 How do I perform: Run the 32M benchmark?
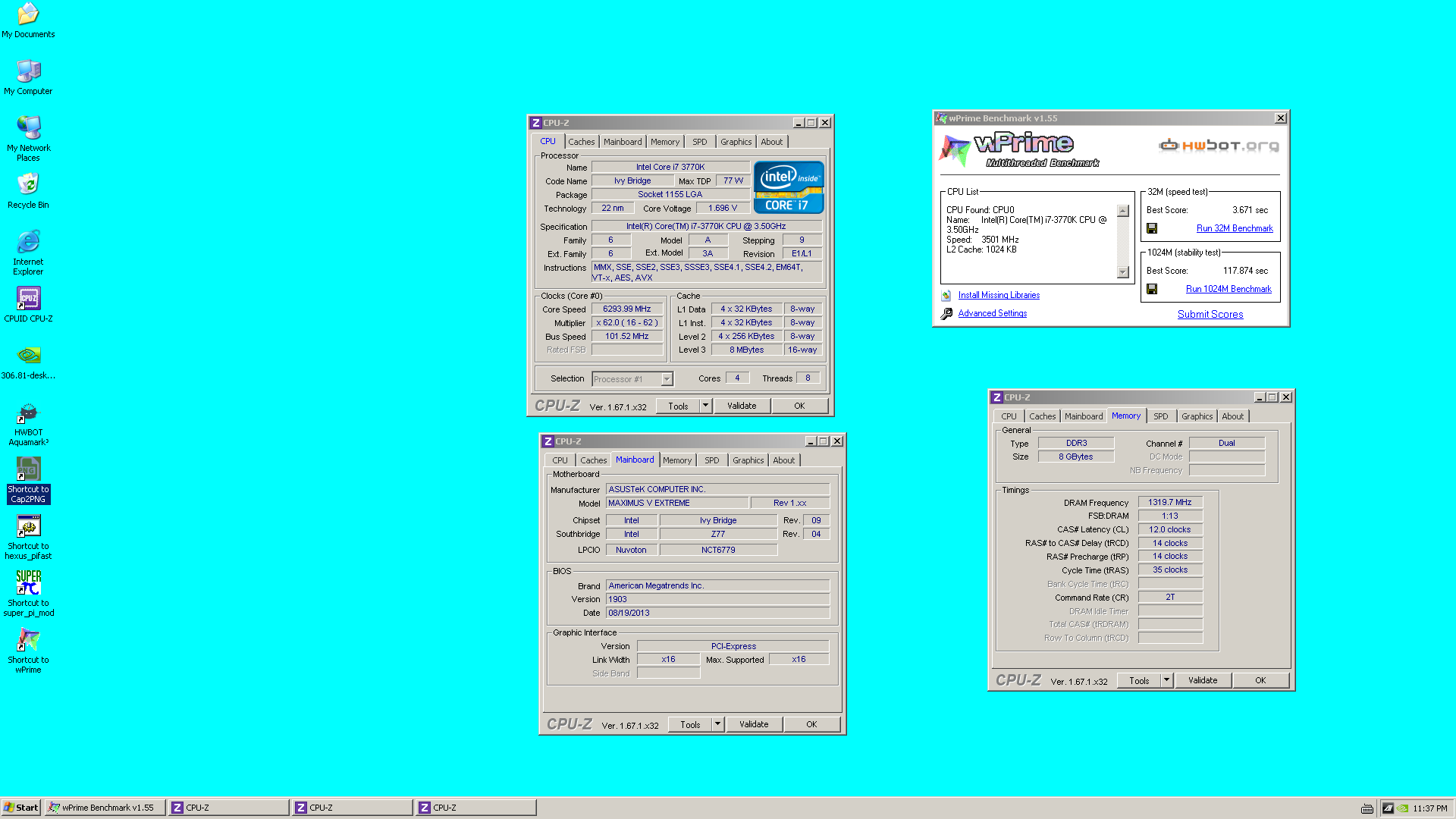pyautogui.click(x=1235, y=228)
